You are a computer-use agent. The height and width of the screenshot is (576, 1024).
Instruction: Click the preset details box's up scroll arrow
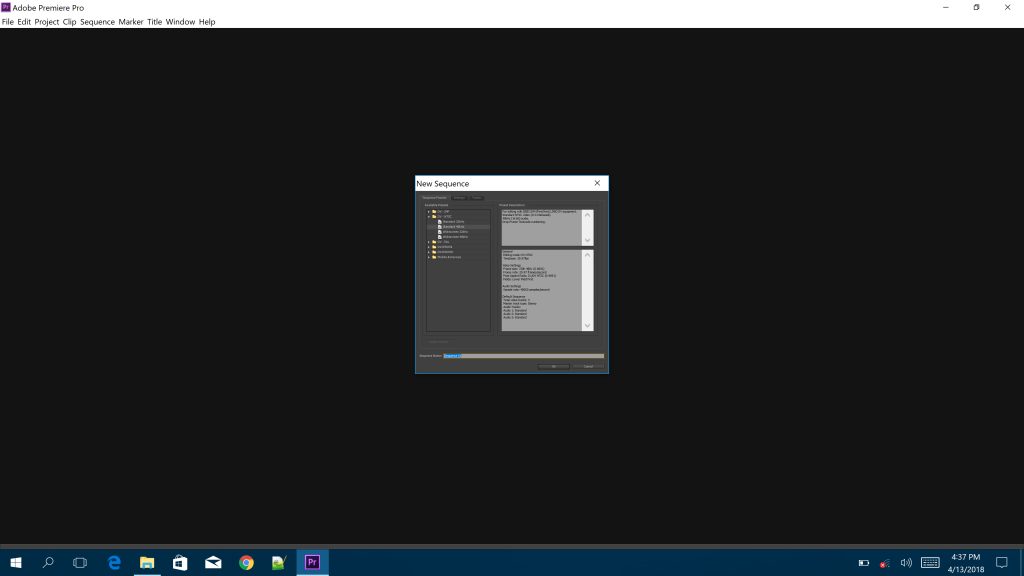tap(587, 255)
